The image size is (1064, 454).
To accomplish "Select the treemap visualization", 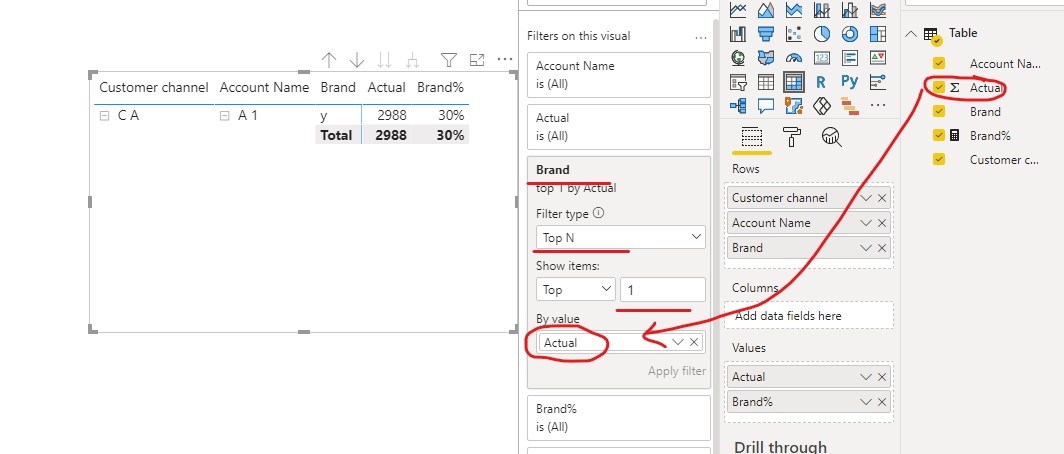I will 878,33.
